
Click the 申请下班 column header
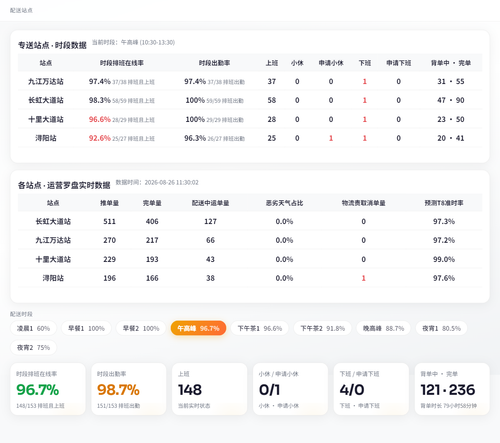tap(399, 63)
